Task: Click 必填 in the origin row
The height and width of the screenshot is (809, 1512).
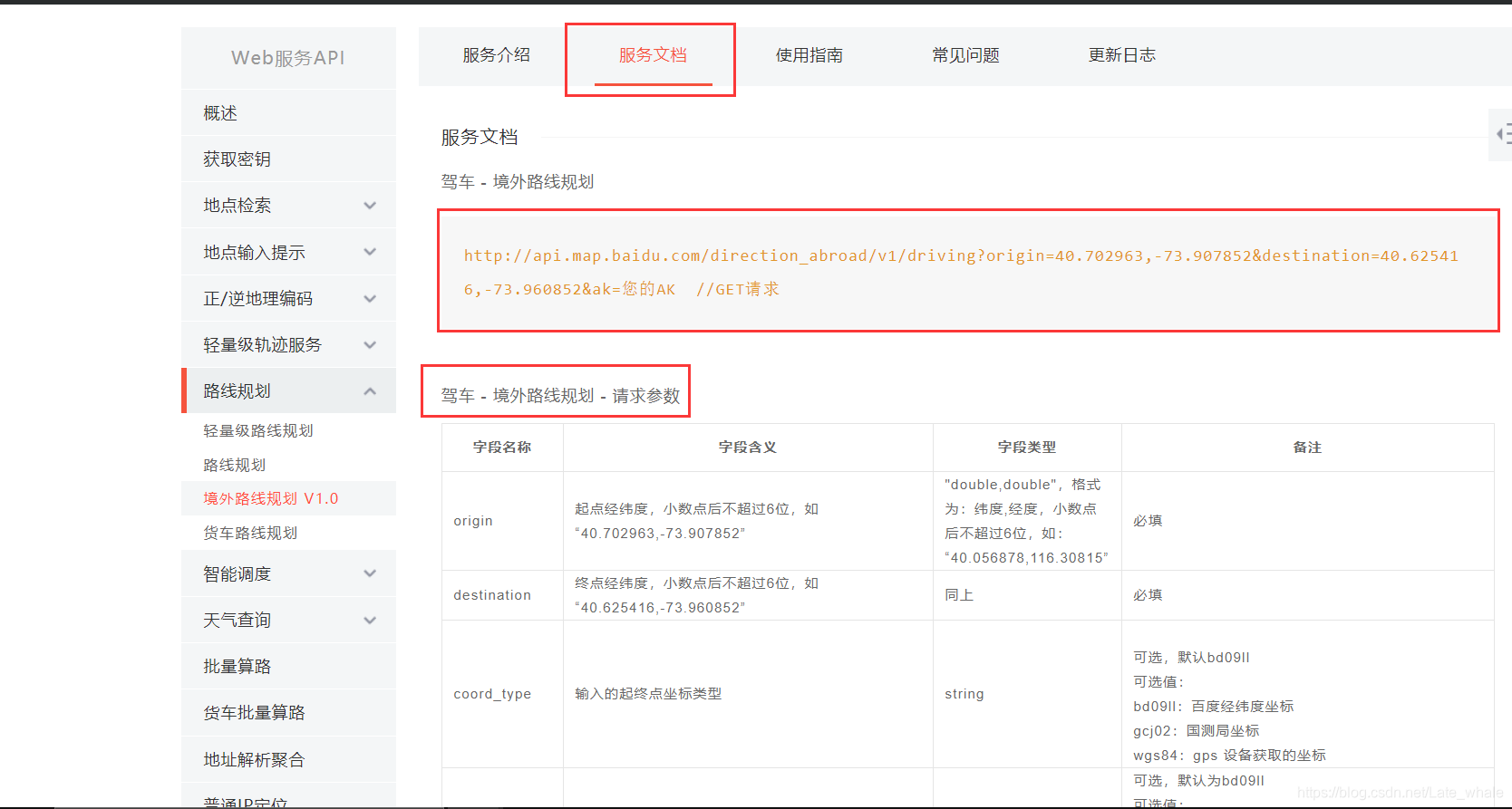Action: coord(1148,521)
